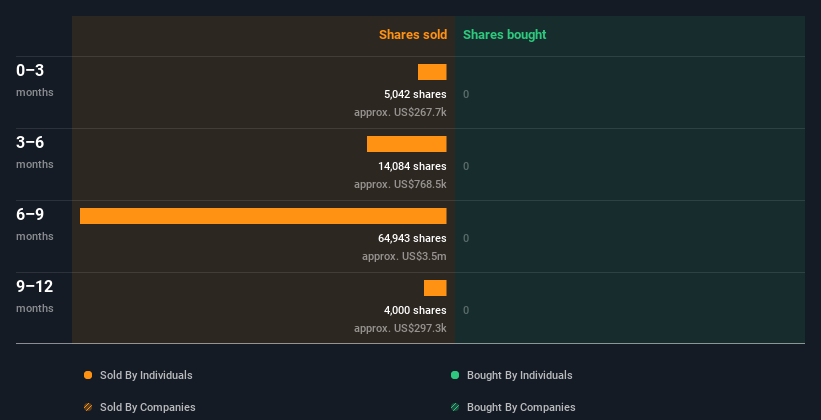
Task: Click the approx. US$267.7k amount
Action: (400, 113)
